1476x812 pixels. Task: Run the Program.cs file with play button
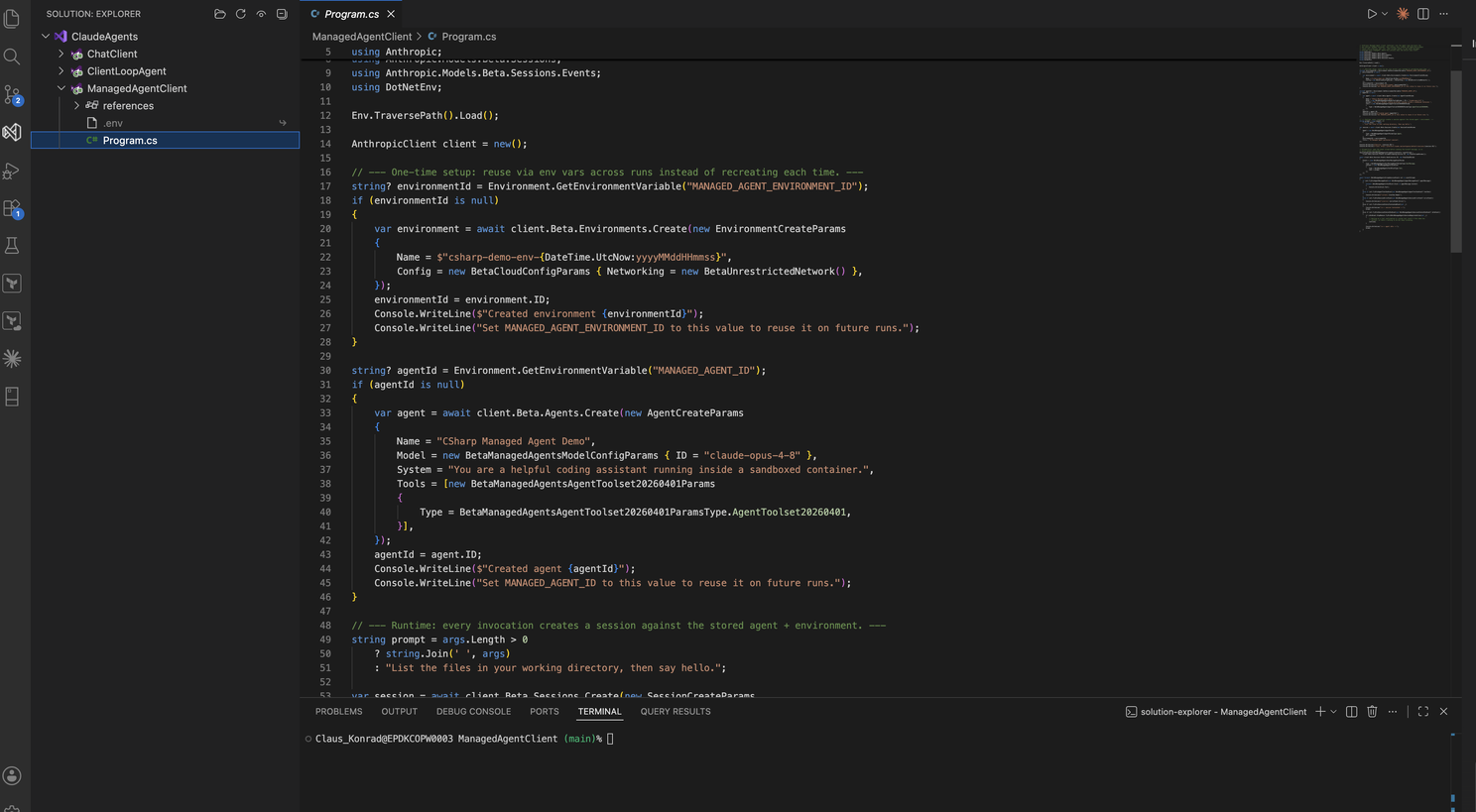[1371, 14]
